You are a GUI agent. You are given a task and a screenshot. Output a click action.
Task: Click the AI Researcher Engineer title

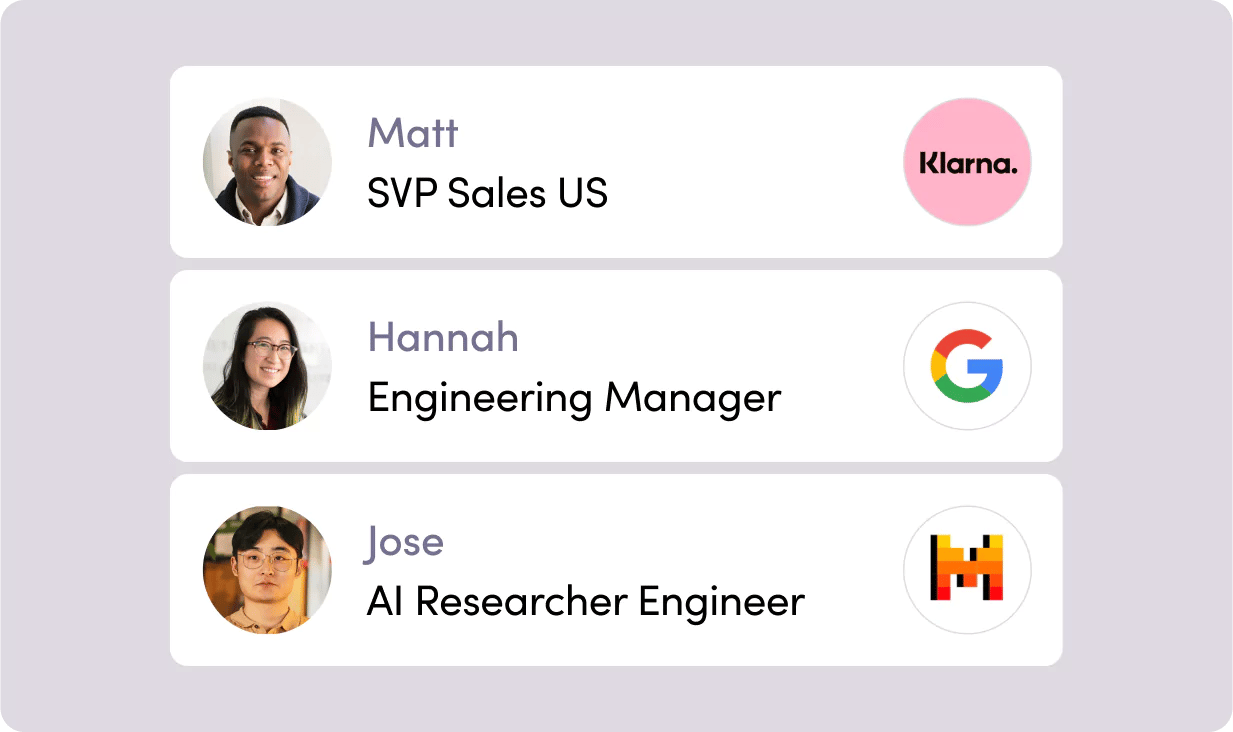[x=585, y=602]
